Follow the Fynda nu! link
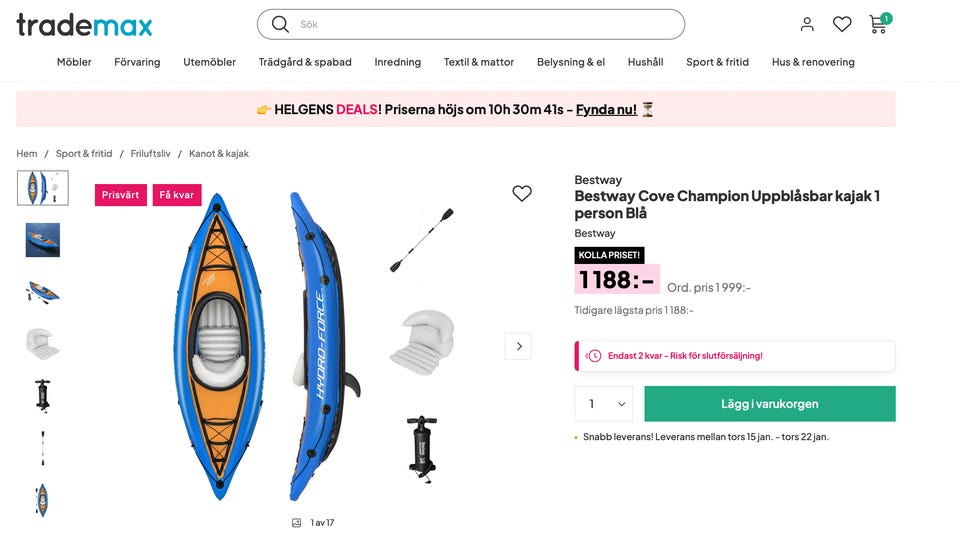The image size is (960, 555). pyautogui.click(x=606, y=110)
